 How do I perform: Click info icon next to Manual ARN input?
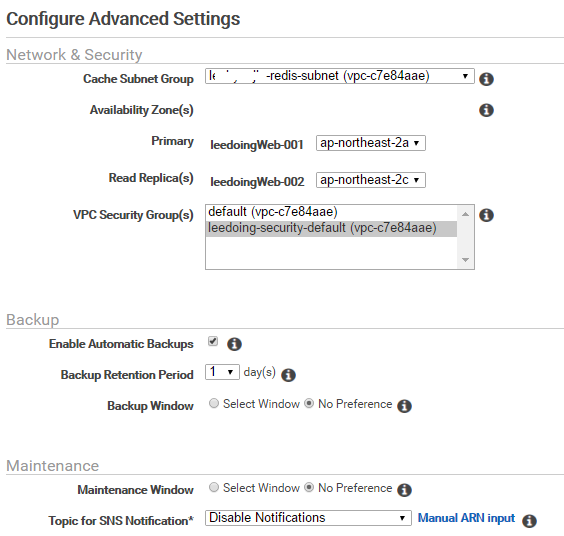click(x=529, y=521)
